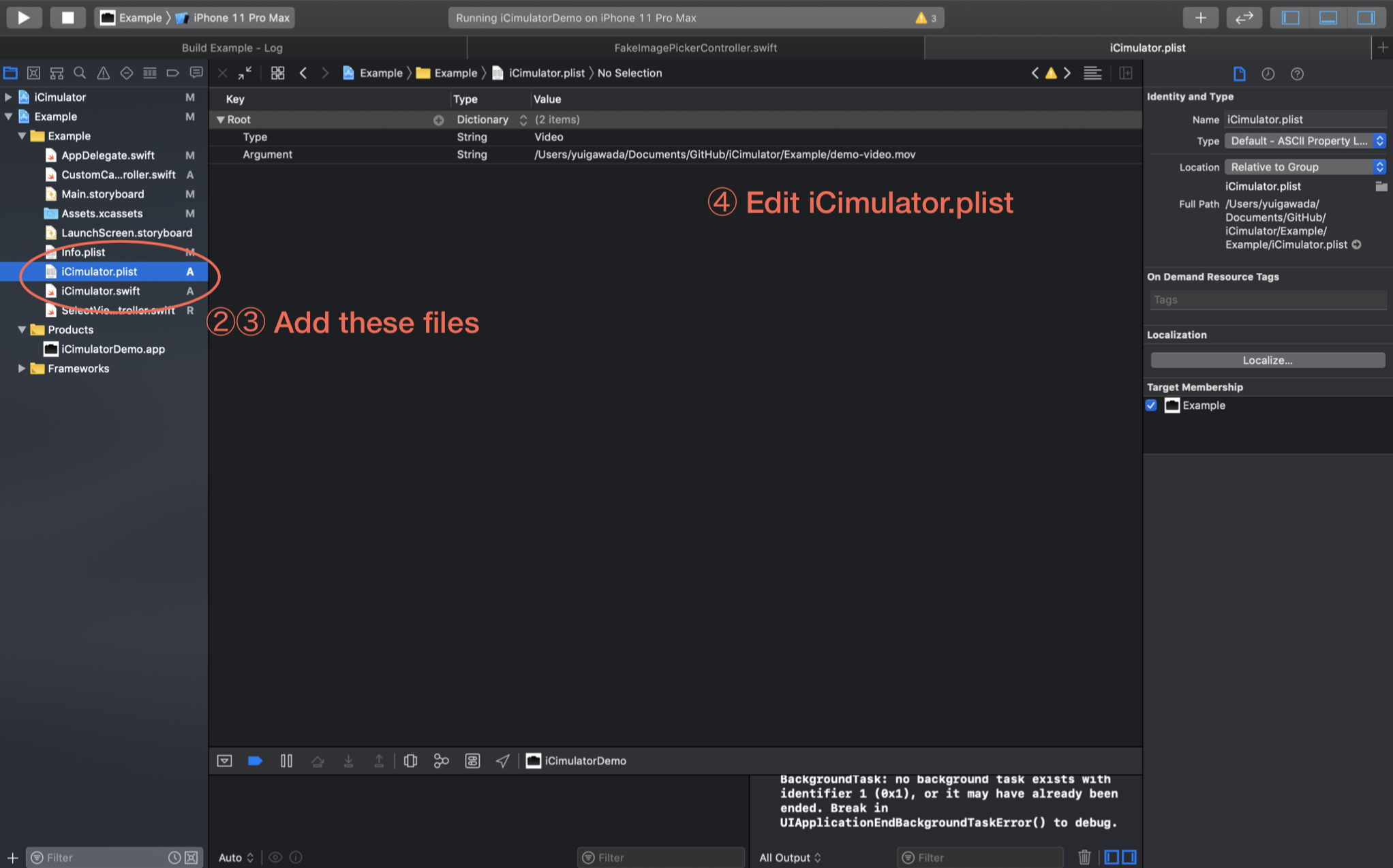Open the Find navigator magnifier icon
Viewport: 1393px width, 868px height.
coord(80,73)
